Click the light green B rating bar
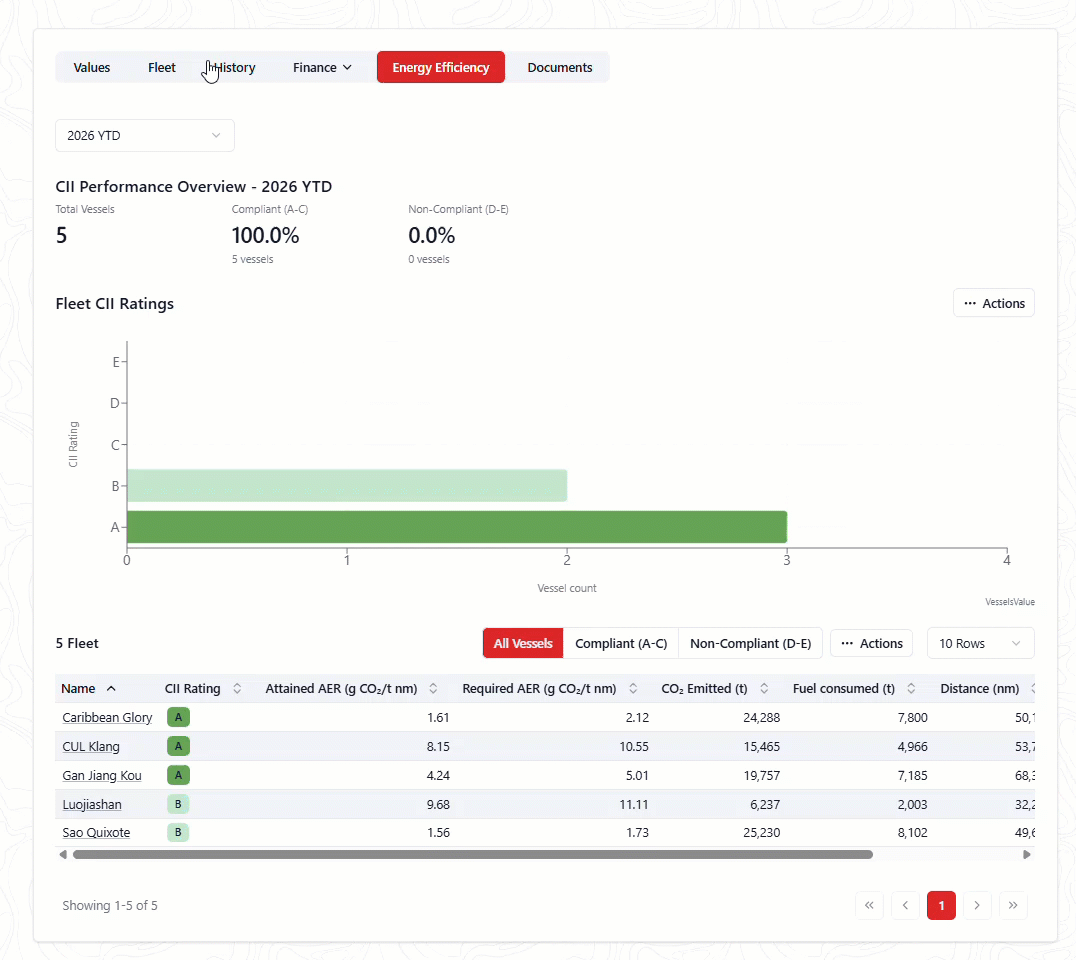The image size is (1076, 960). click(347, 486)
